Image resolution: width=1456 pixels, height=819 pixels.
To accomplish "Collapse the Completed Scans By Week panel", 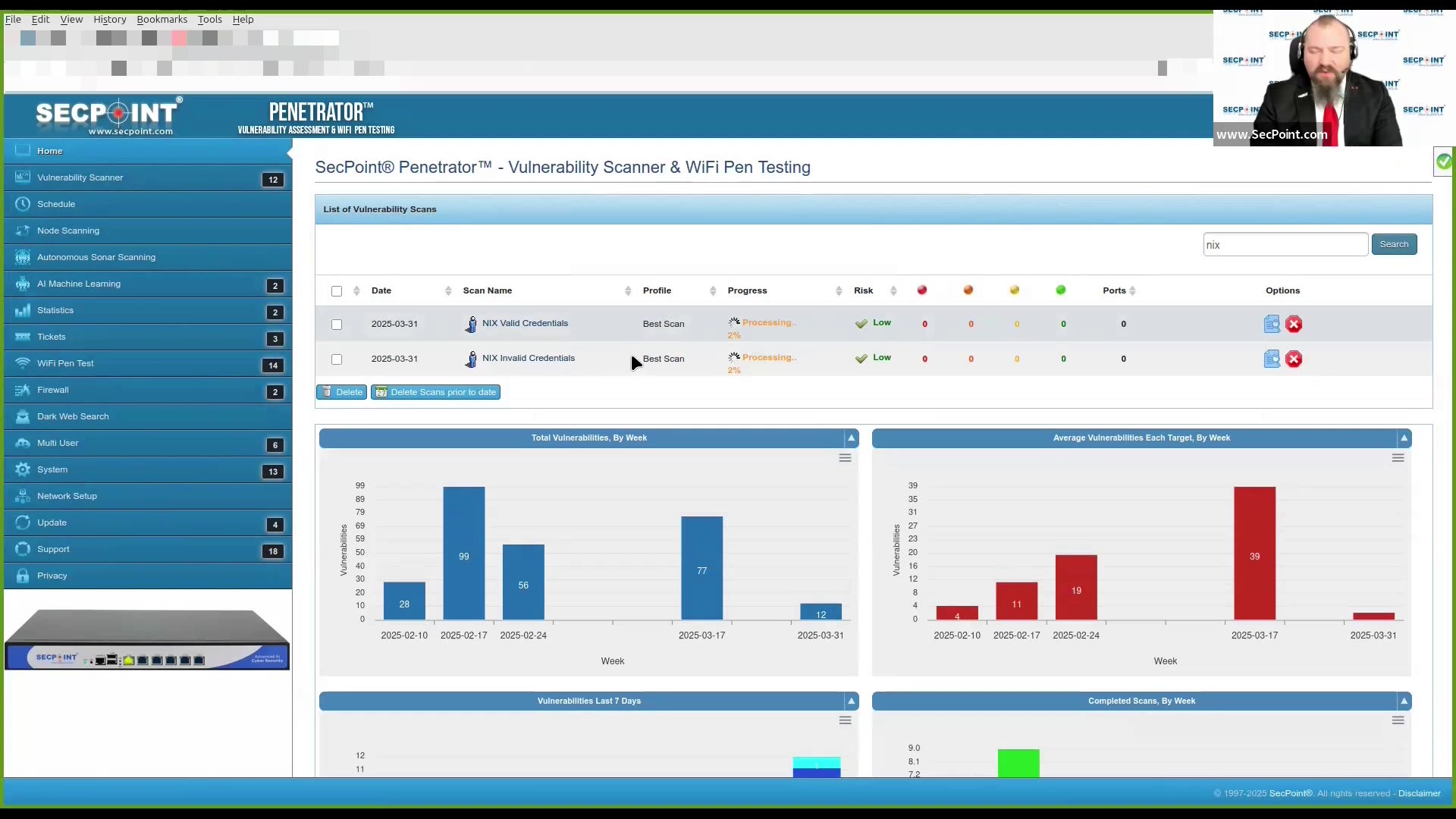I will point(1404,701).
